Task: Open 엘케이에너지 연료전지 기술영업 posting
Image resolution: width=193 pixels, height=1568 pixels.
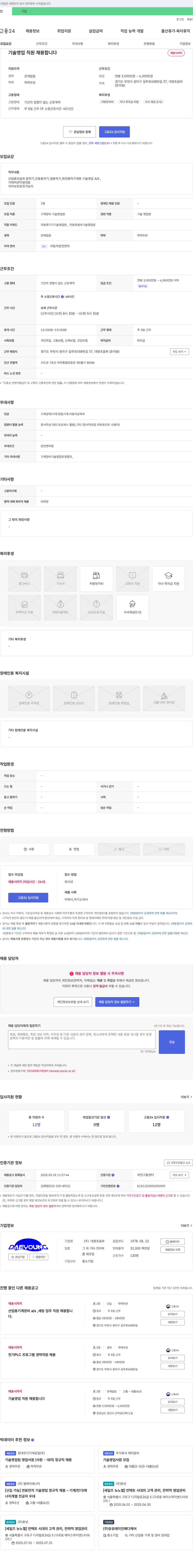Action: tap(46, 1493)
